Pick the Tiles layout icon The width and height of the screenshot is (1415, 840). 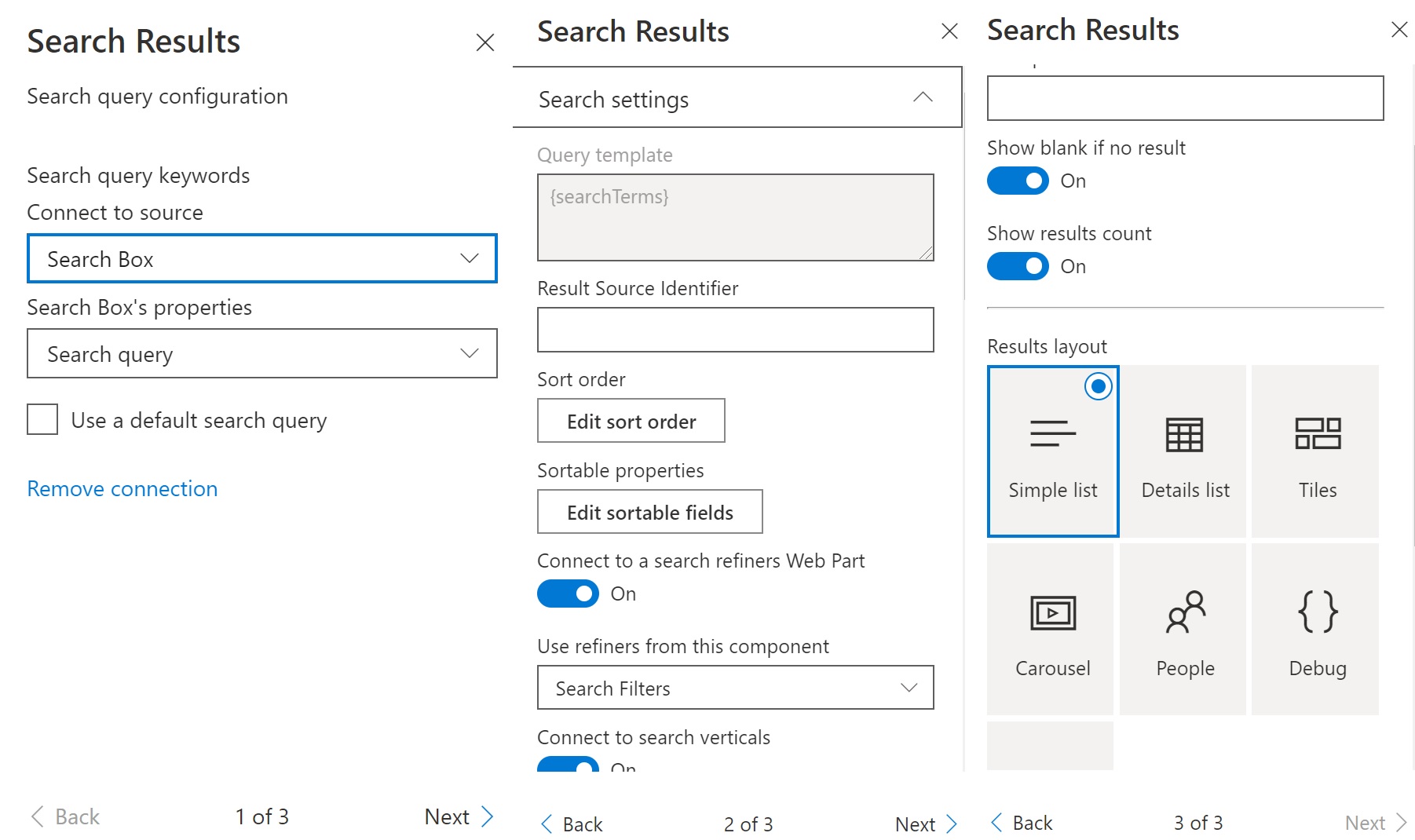click(1317, 433)
